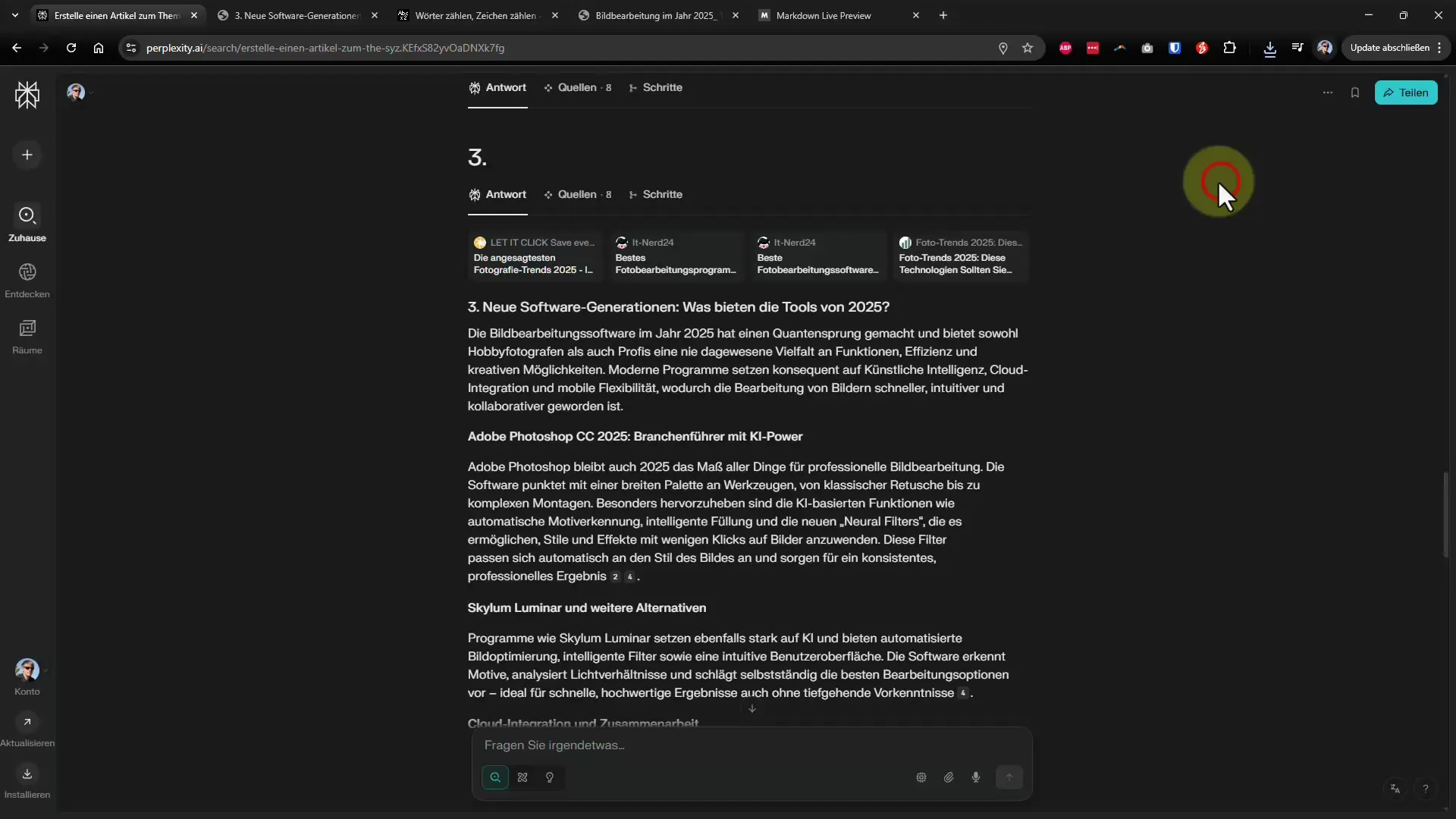
Task: Start voice dictation with microphone icon
Action: tap(976, 777)
